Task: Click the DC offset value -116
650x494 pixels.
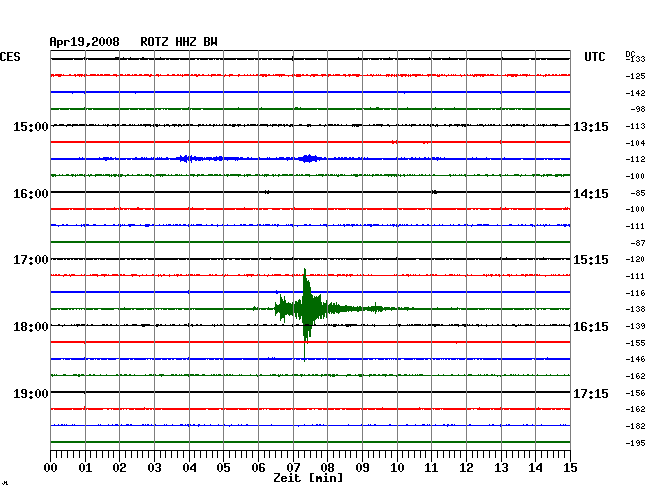Action: pyautogui.click(x=635, y=293)
